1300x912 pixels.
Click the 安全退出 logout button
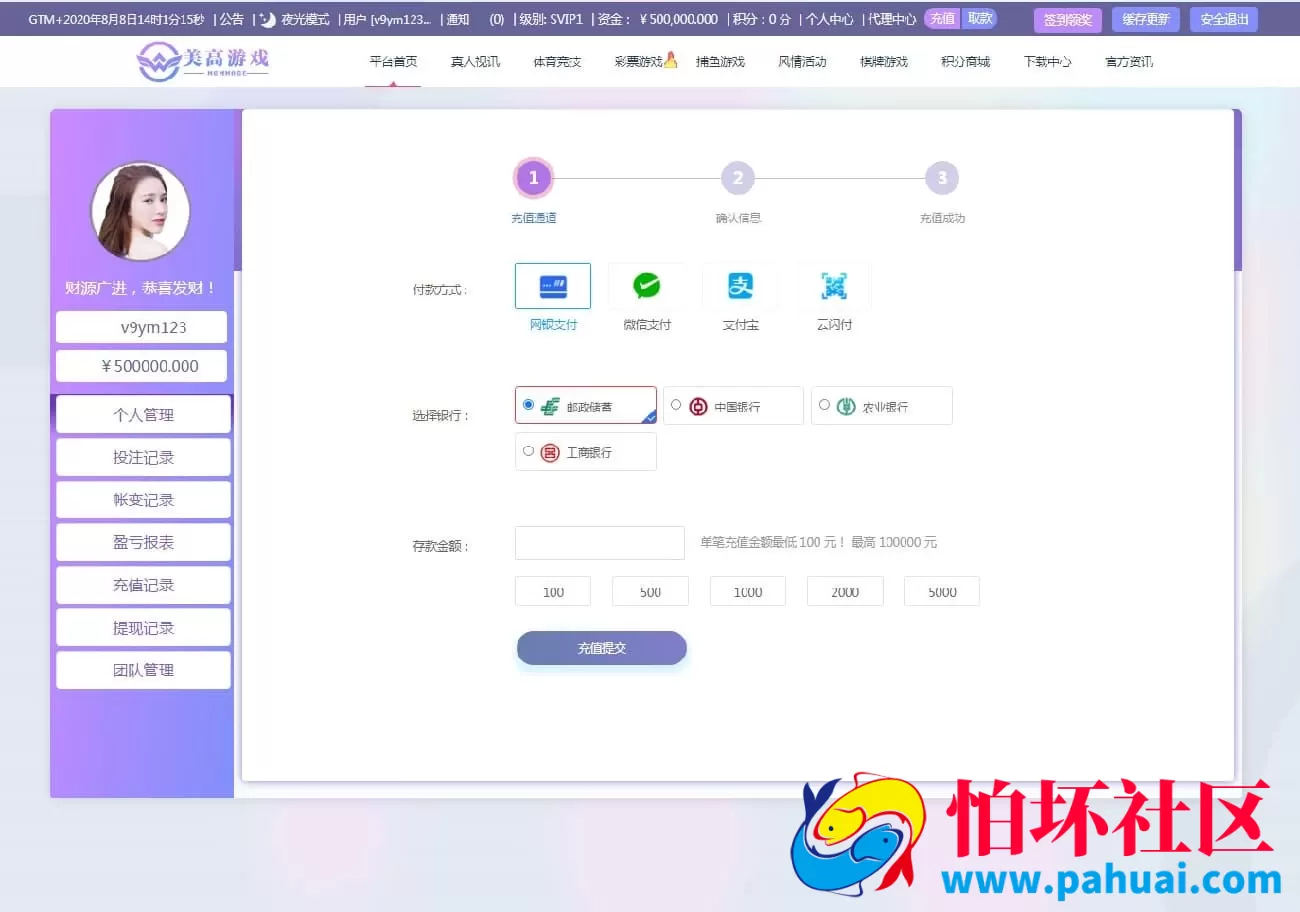(x=1223, y=19)
